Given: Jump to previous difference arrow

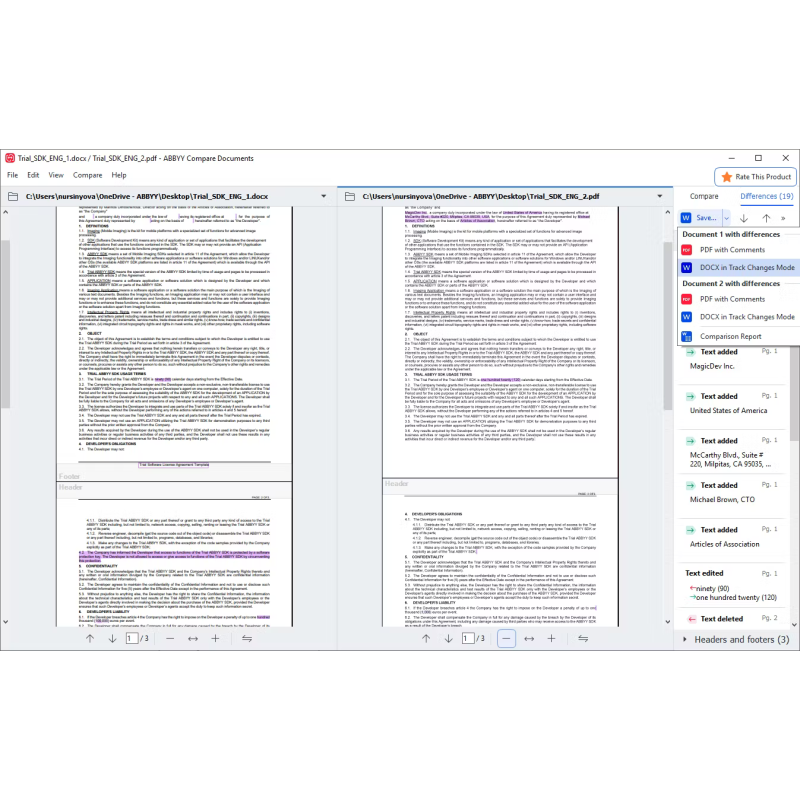Looking at the screenshot, I should [x=766, y=217].
